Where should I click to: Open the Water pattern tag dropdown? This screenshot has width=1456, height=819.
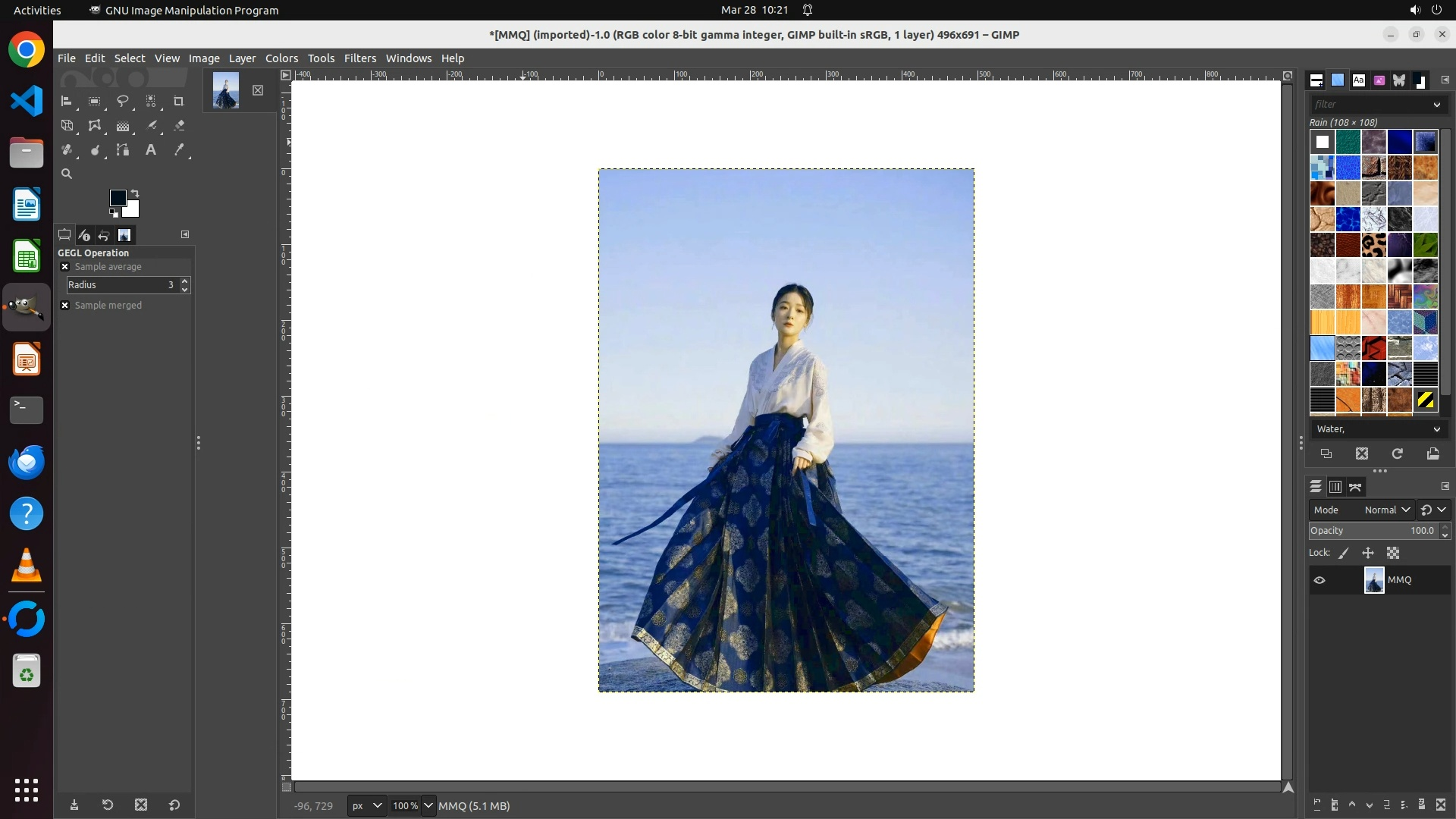pos(1378,429)
